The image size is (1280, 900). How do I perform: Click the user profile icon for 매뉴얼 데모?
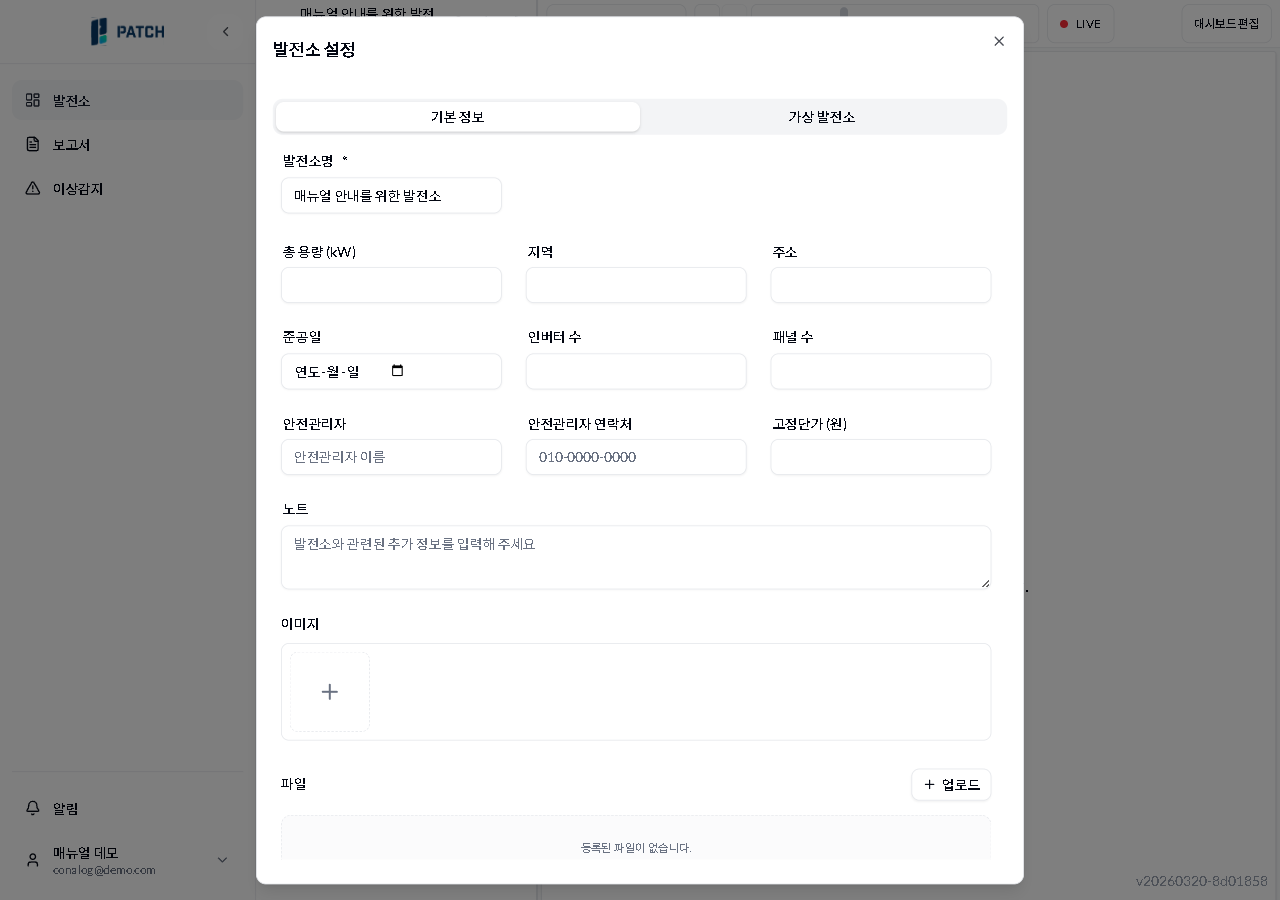point(33,860)
